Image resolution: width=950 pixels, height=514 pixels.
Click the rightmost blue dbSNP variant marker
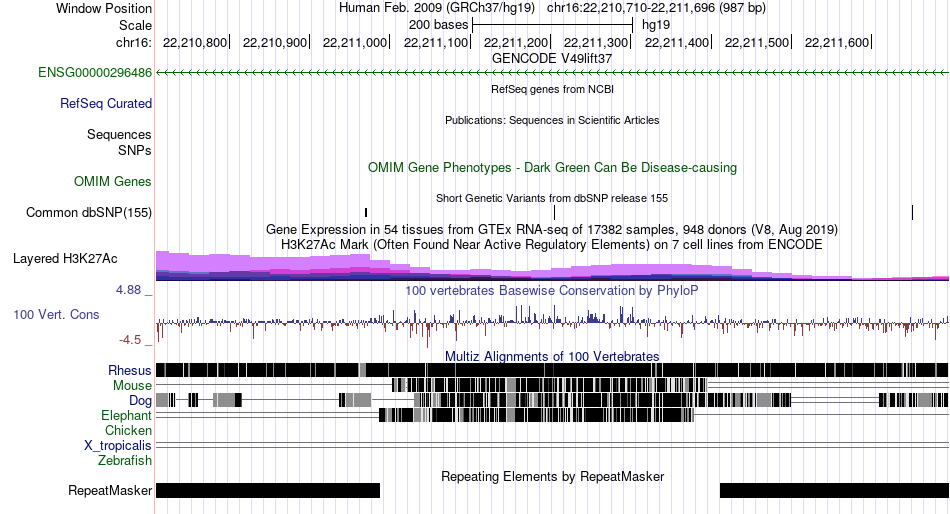click(912, 212)
